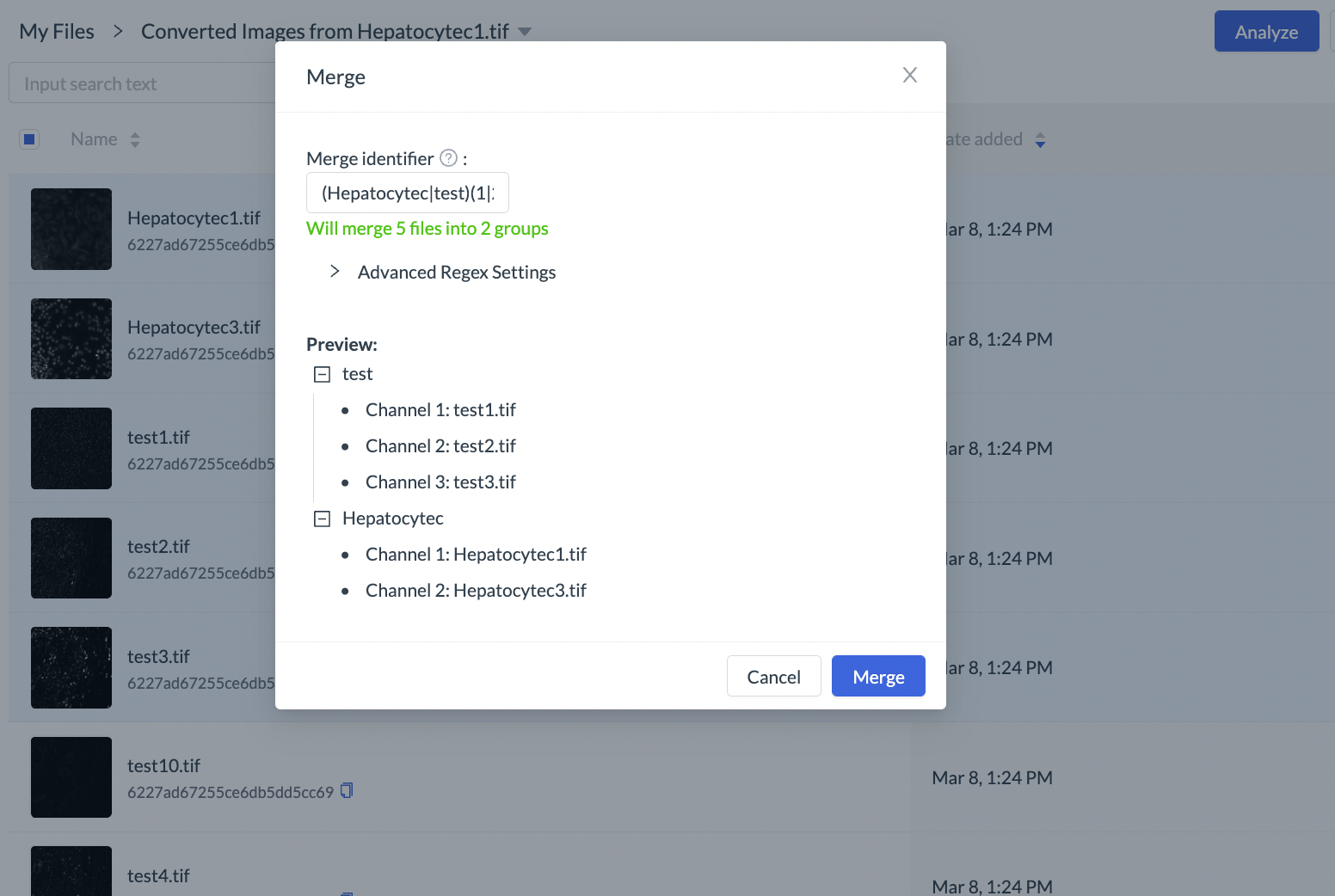Click the Merge identifier help icon
Image resolution: width=1335 pixels, height=896 pixels.
tap(448, 158)
